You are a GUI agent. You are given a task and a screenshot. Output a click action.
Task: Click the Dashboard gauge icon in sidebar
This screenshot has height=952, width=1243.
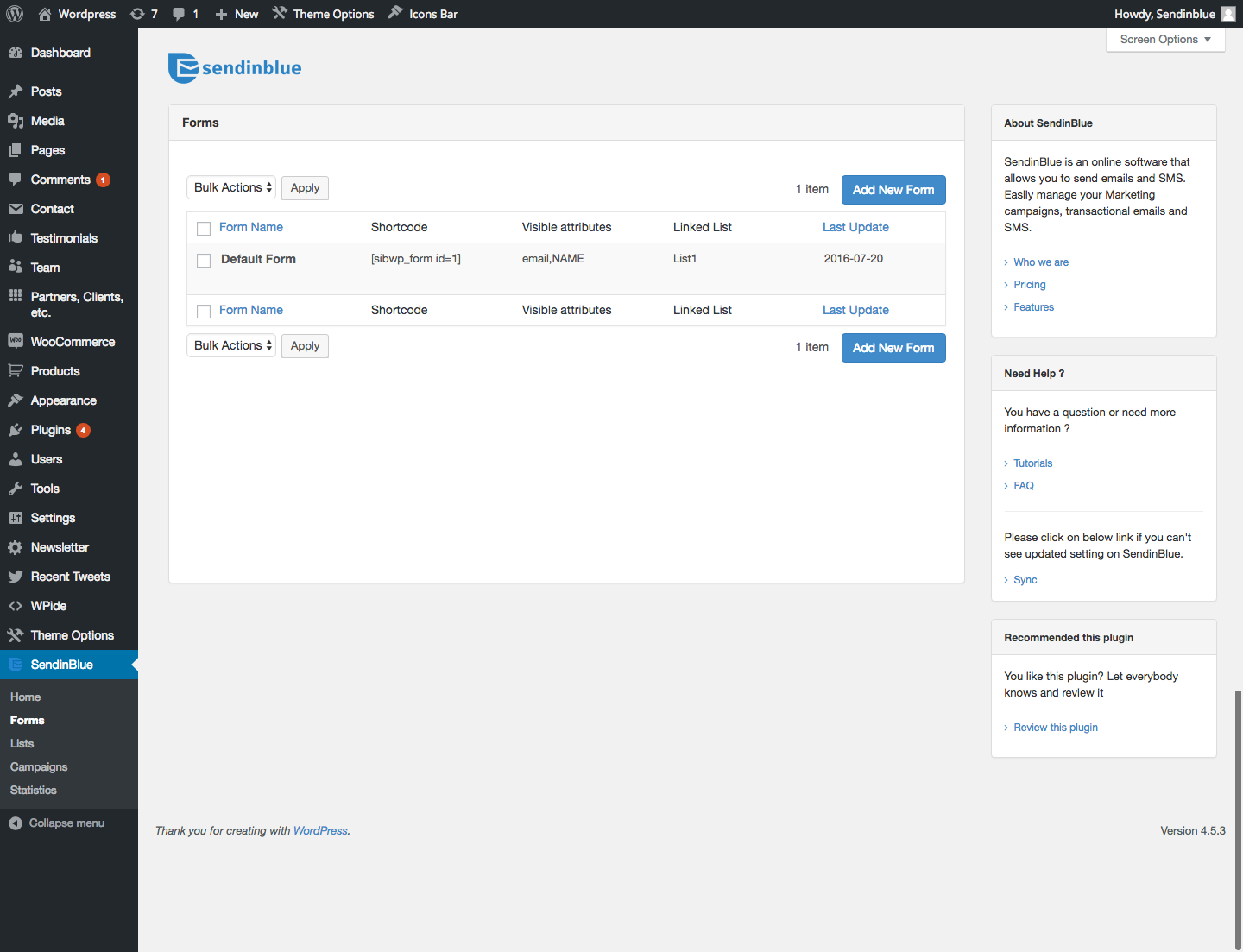(x=16, y=53)
